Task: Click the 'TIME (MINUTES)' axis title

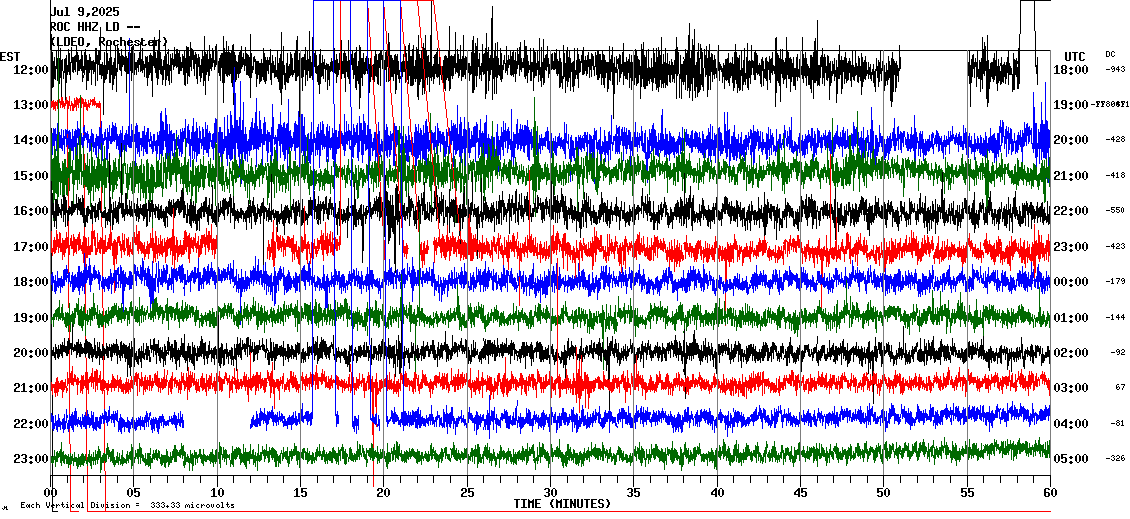Action: pos(562,504)
